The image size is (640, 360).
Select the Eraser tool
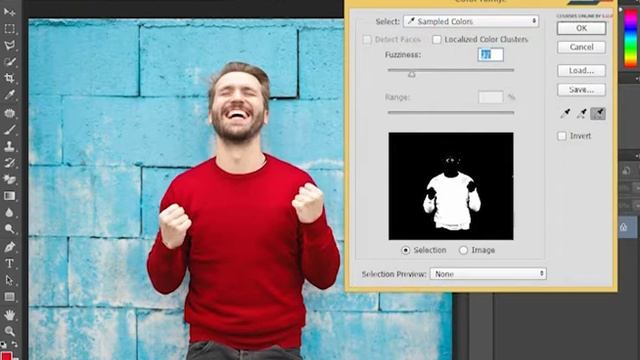(9, 179)
